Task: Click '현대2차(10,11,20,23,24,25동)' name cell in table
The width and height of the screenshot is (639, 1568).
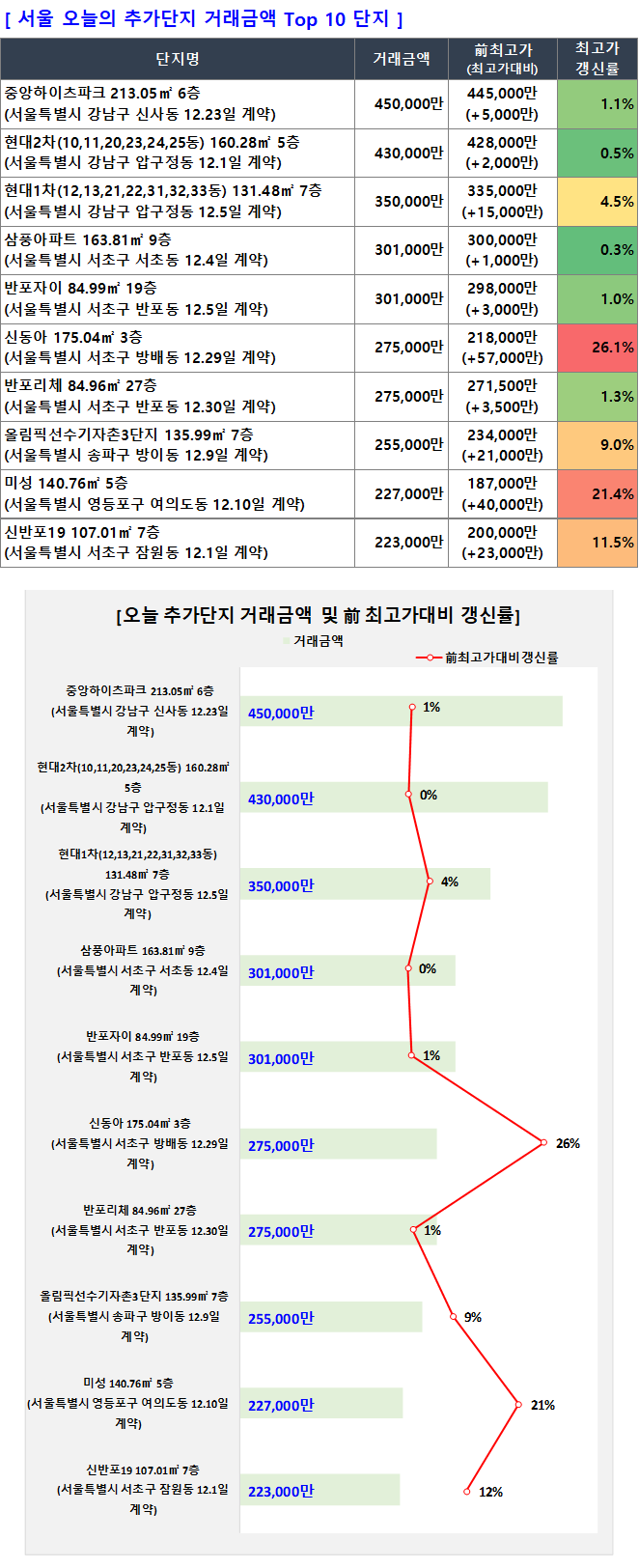Action: click(178, 153)
